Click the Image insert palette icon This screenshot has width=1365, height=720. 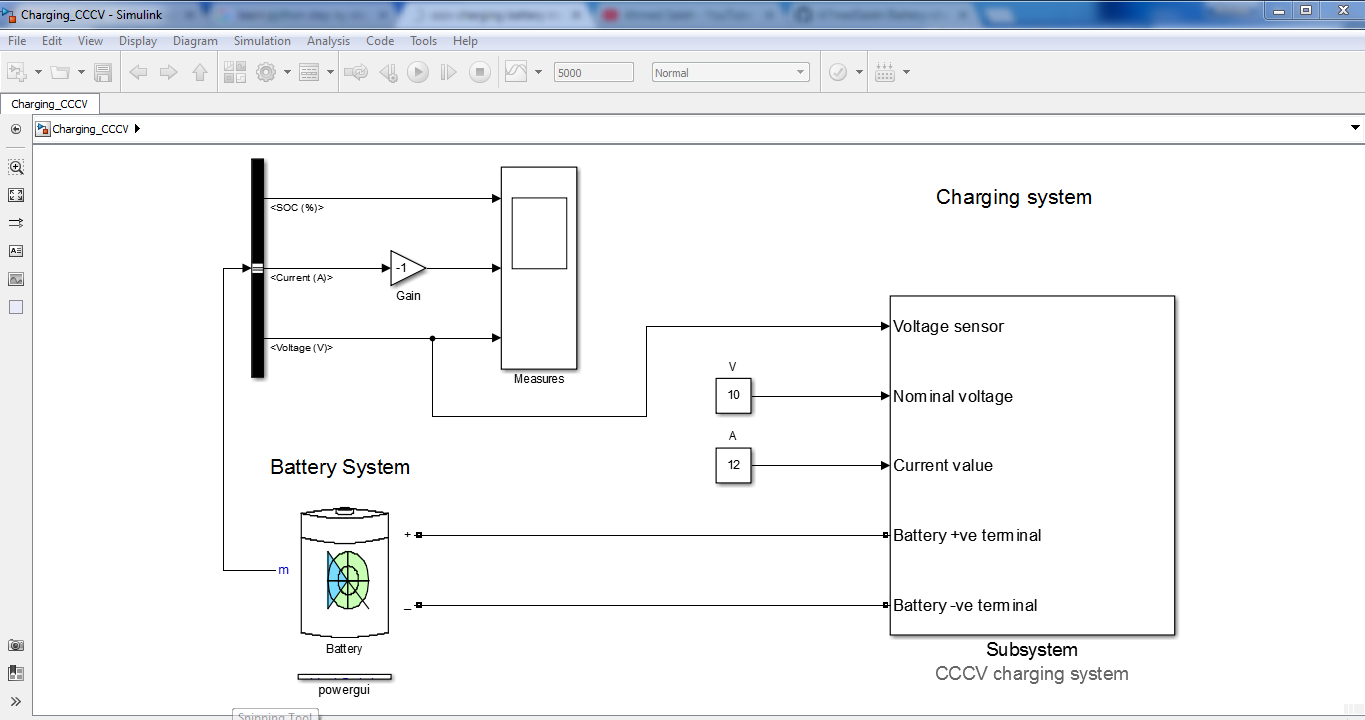[x=16, y=279]
